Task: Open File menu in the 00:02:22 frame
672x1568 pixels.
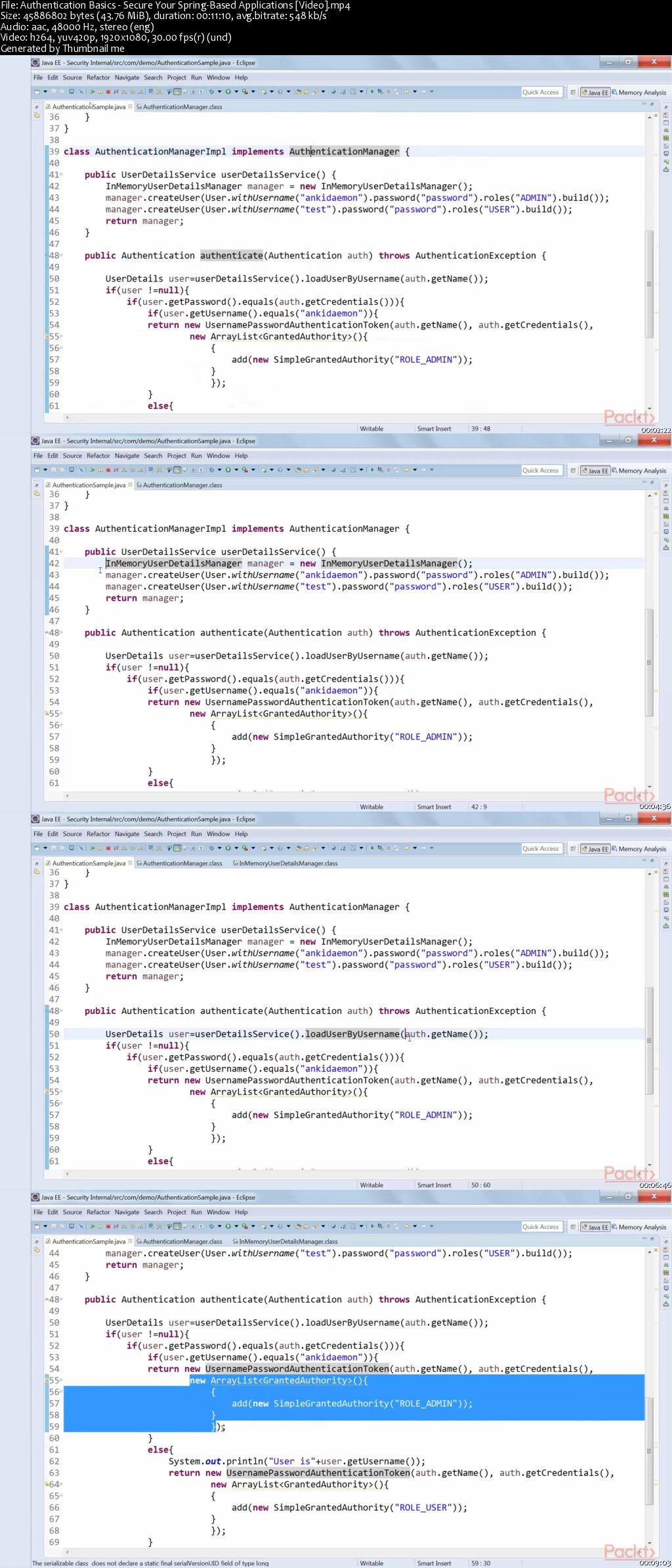Action: pyautogui.click(x=38, y=77)
